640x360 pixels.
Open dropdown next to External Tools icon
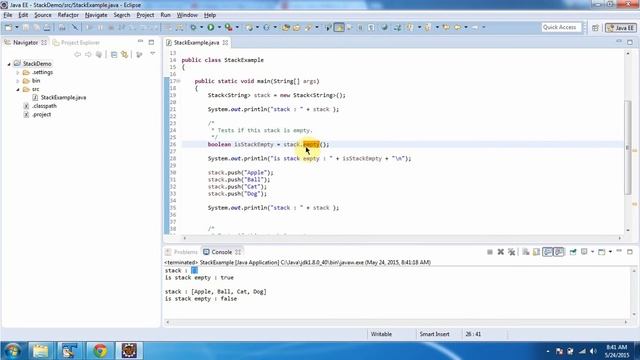237,27
